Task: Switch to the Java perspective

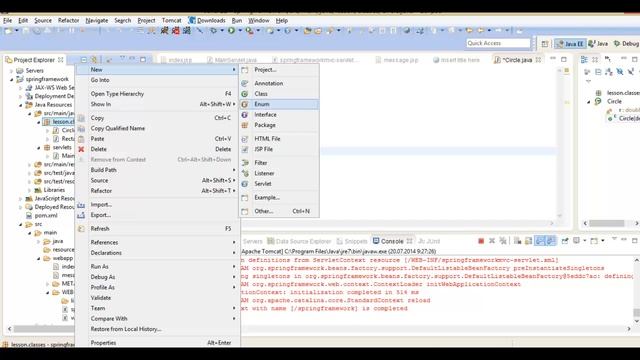Action: pyautogui.click(x=598, y=44)
